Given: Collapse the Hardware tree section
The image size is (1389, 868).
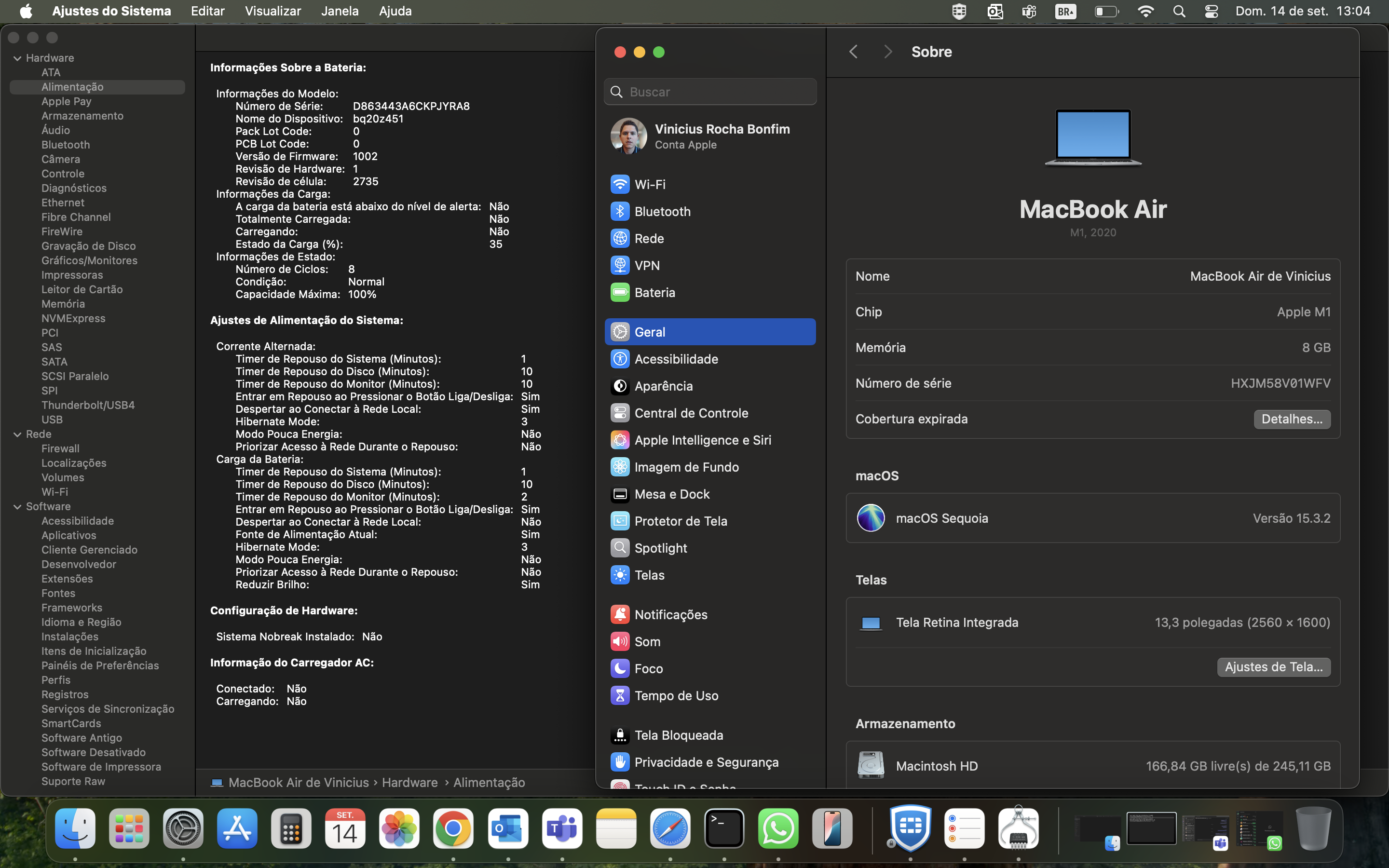Looking at the screenshot, I should click(x=17, y=58).
